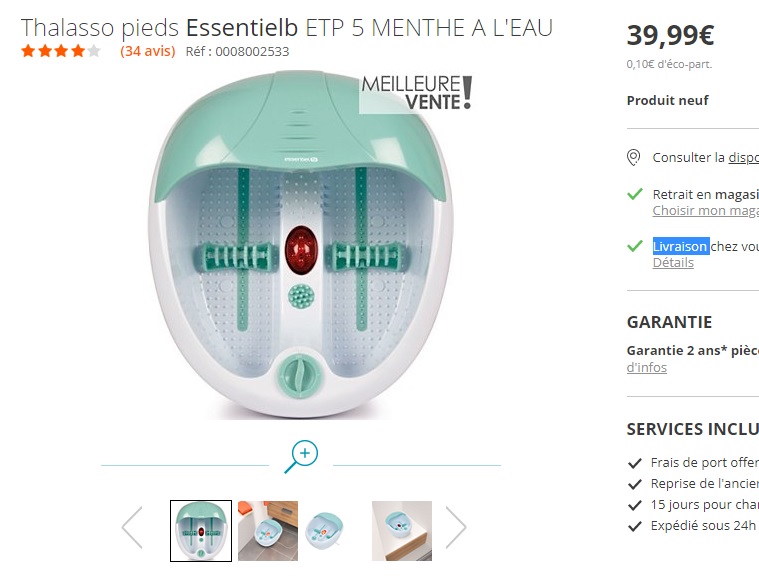The image size is (759, 581).
Task: Click the checkmark beside Expédié sous 24h
Action: pos(634,525)
